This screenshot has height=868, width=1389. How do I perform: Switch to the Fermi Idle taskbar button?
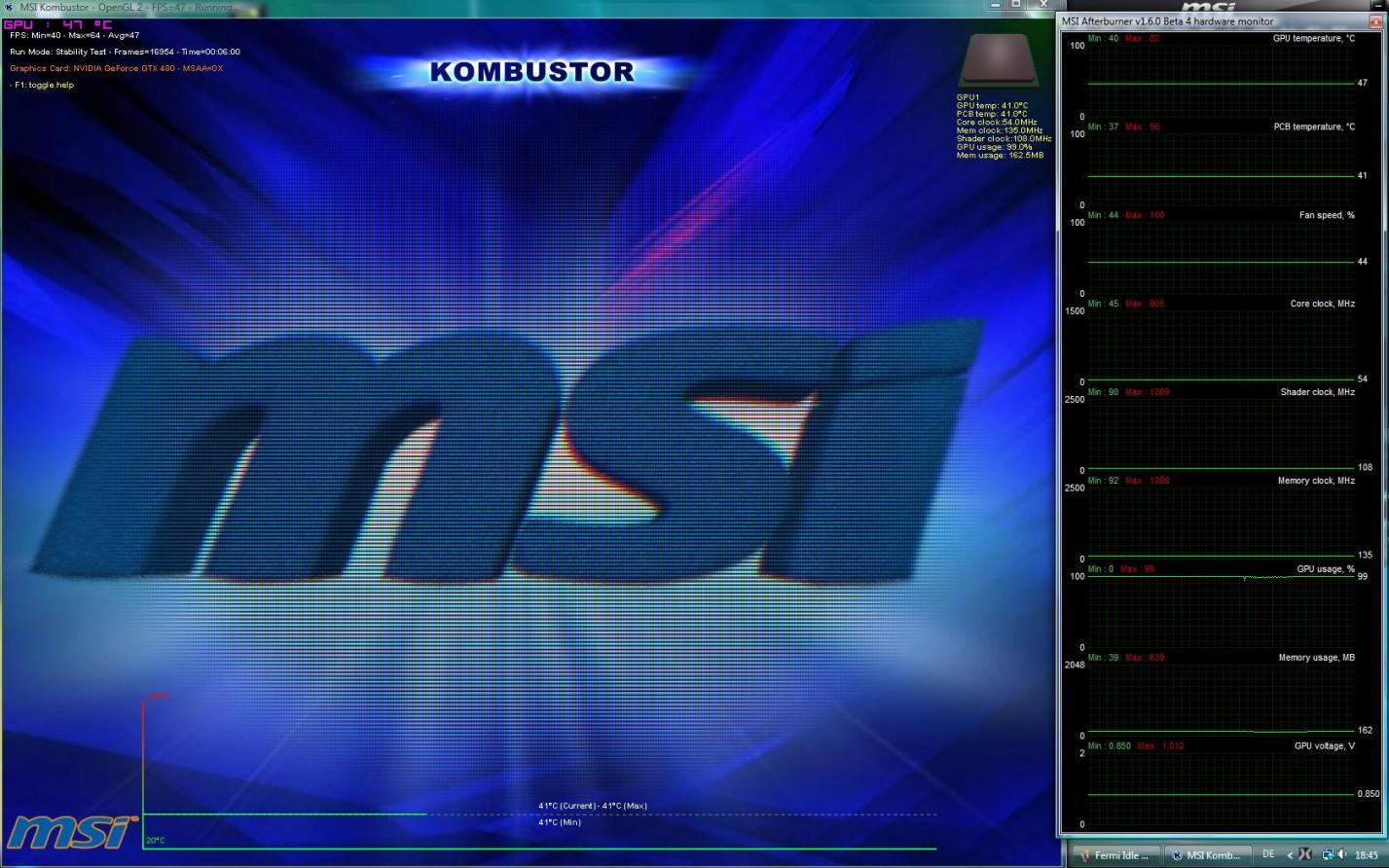coord(1116,855)
